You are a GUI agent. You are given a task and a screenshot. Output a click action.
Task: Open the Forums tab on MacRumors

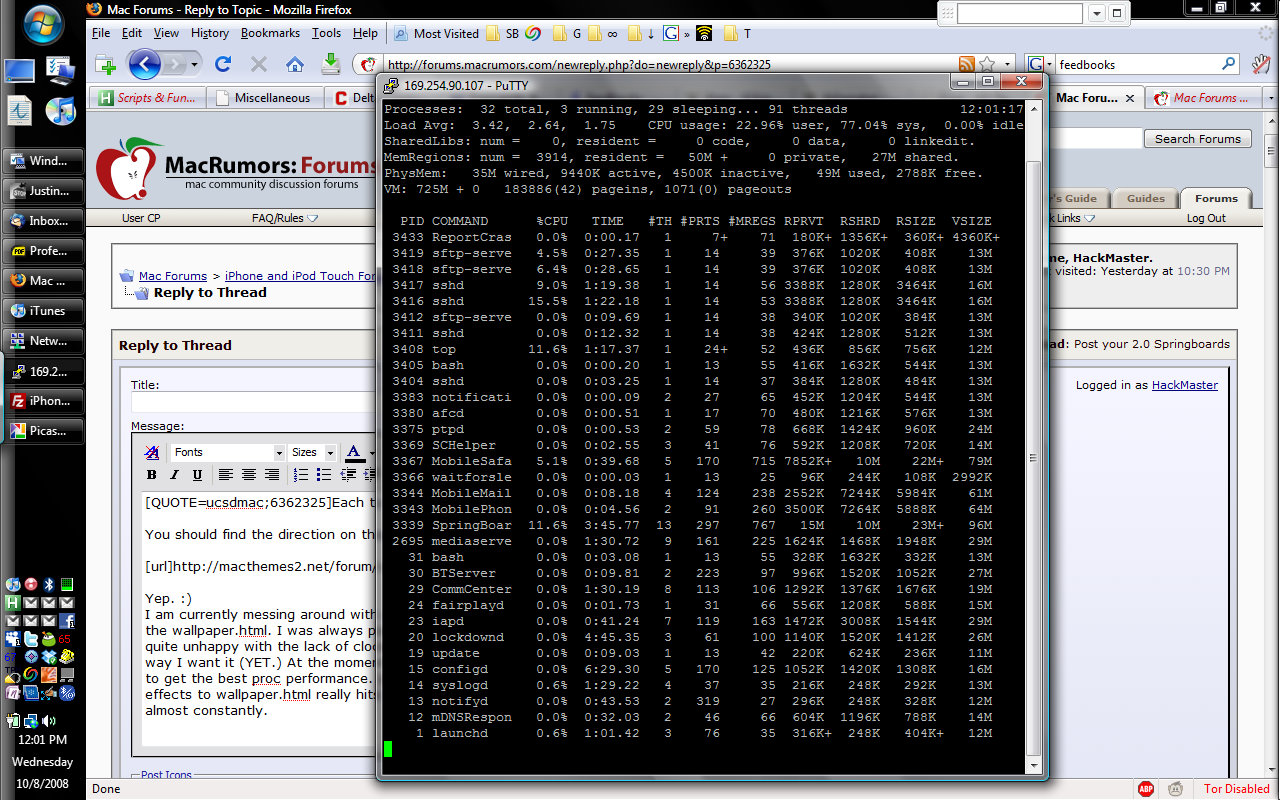pos(1216,198)
